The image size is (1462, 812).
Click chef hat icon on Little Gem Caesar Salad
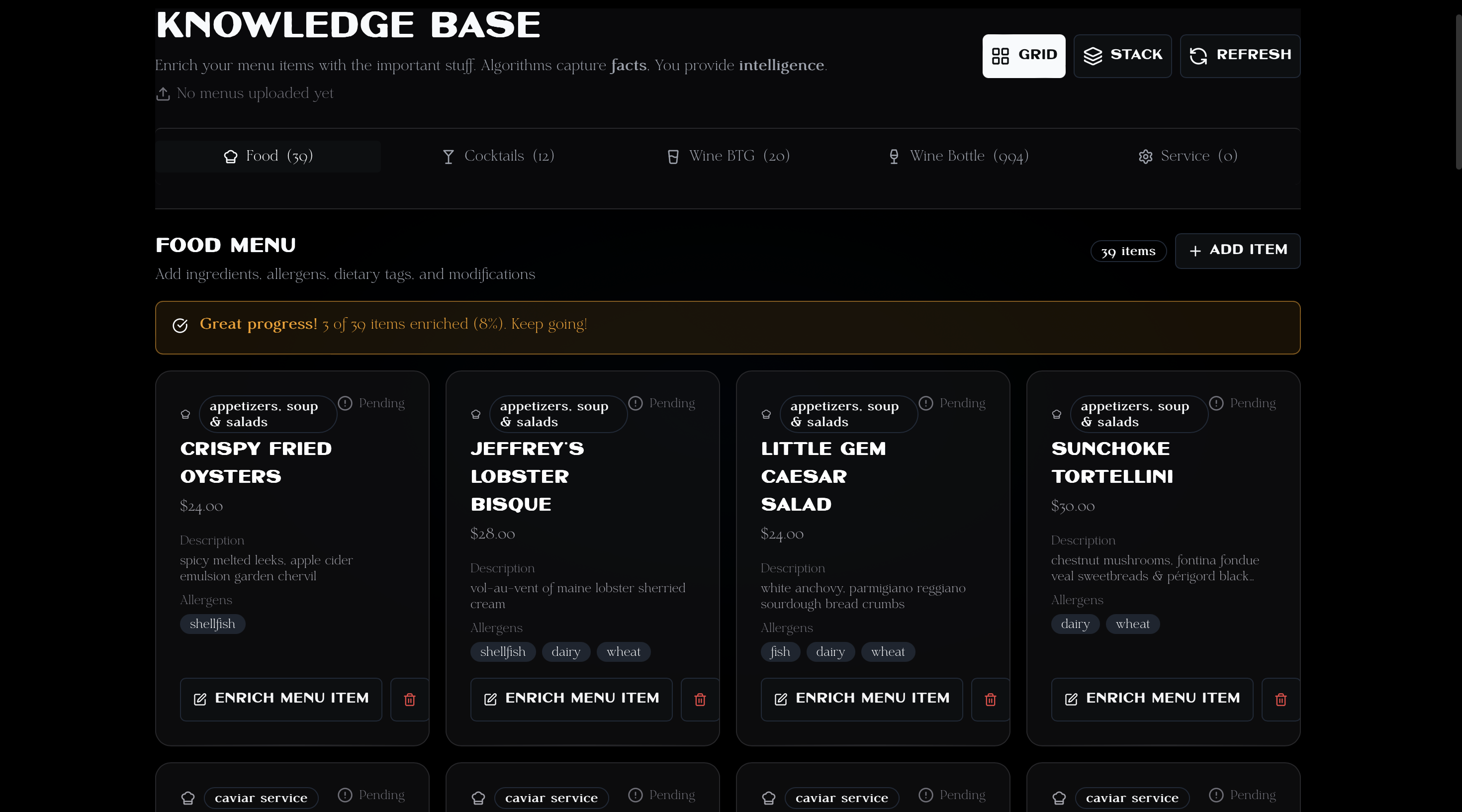point(766,414)
